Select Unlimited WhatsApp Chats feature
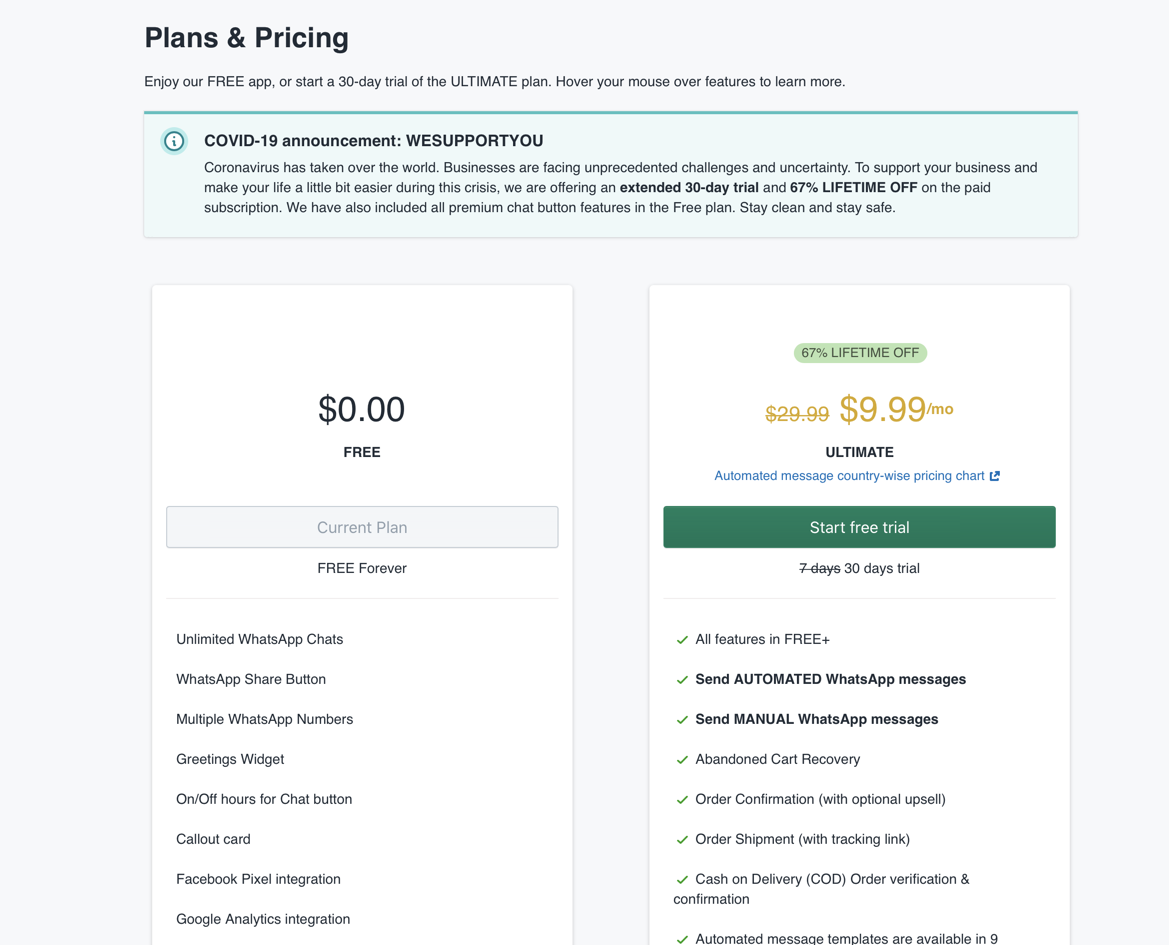 [x=260, y=639]
